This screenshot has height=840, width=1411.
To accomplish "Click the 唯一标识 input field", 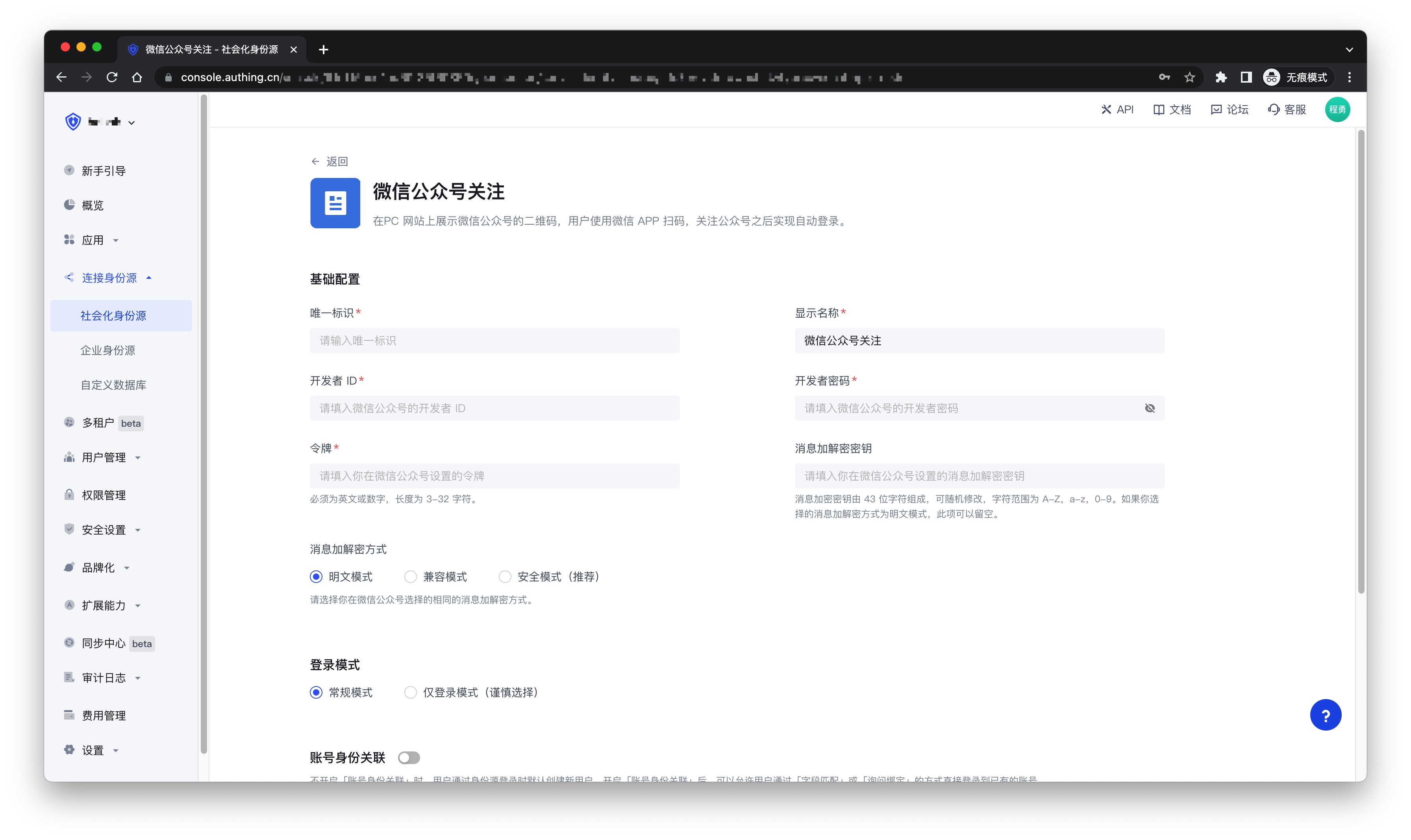I will 494,341.
